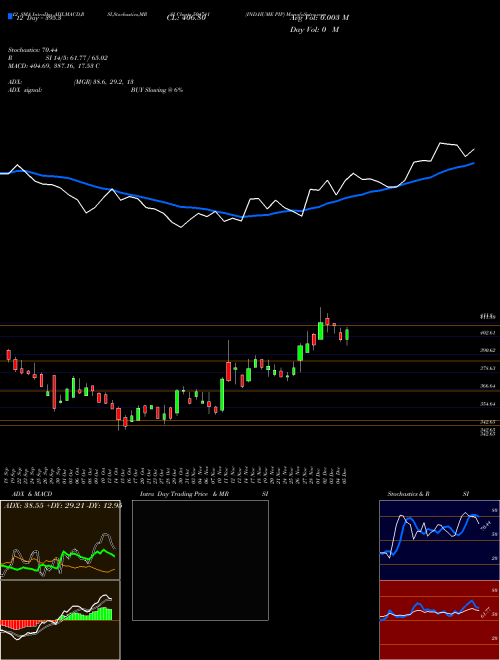Click the 354.64 price axis label

(488, 404)
